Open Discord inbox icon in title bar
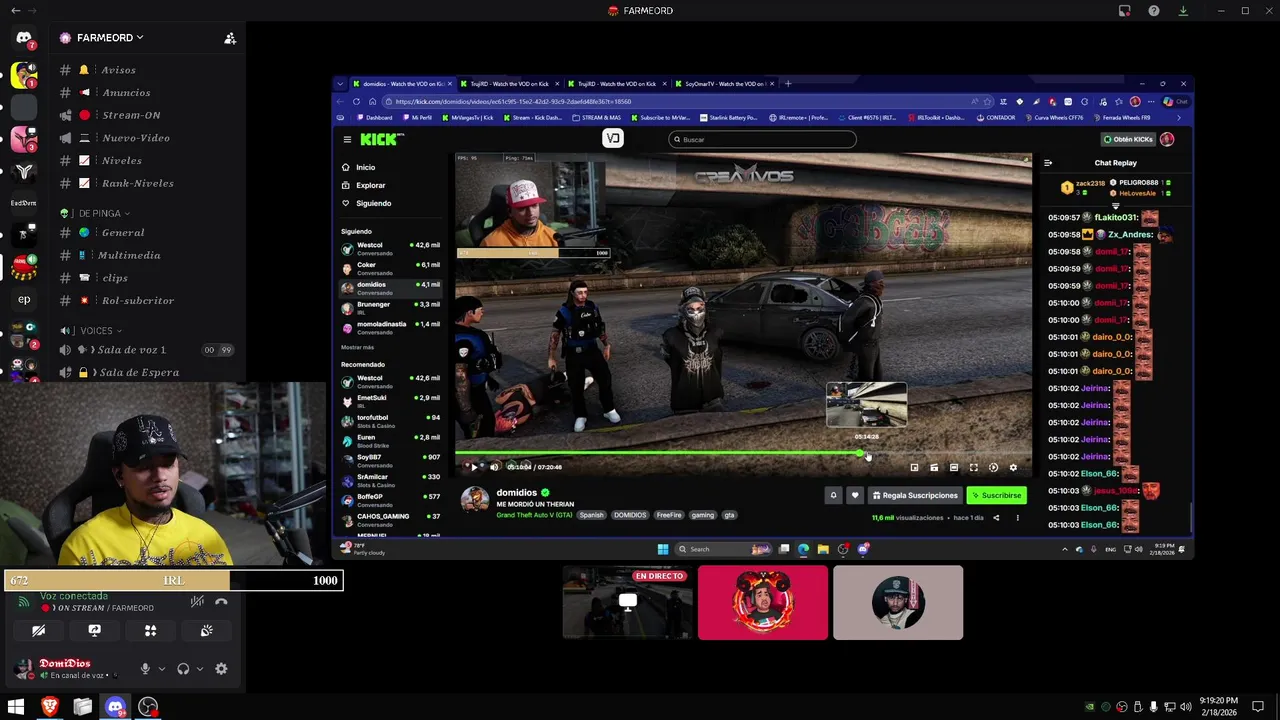This screenshot has height=720, width=1280. tap(1125, 11)
